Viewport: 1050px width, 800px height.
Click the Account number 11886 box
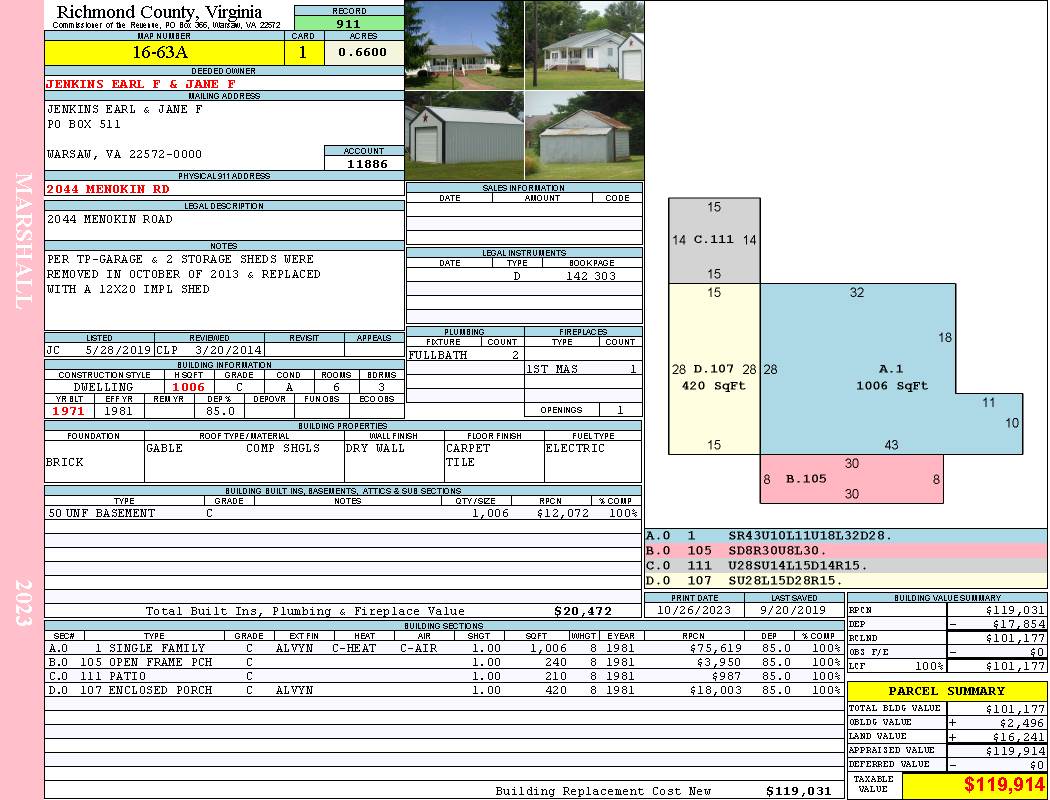pyautogui.click(x=364, y=163)
